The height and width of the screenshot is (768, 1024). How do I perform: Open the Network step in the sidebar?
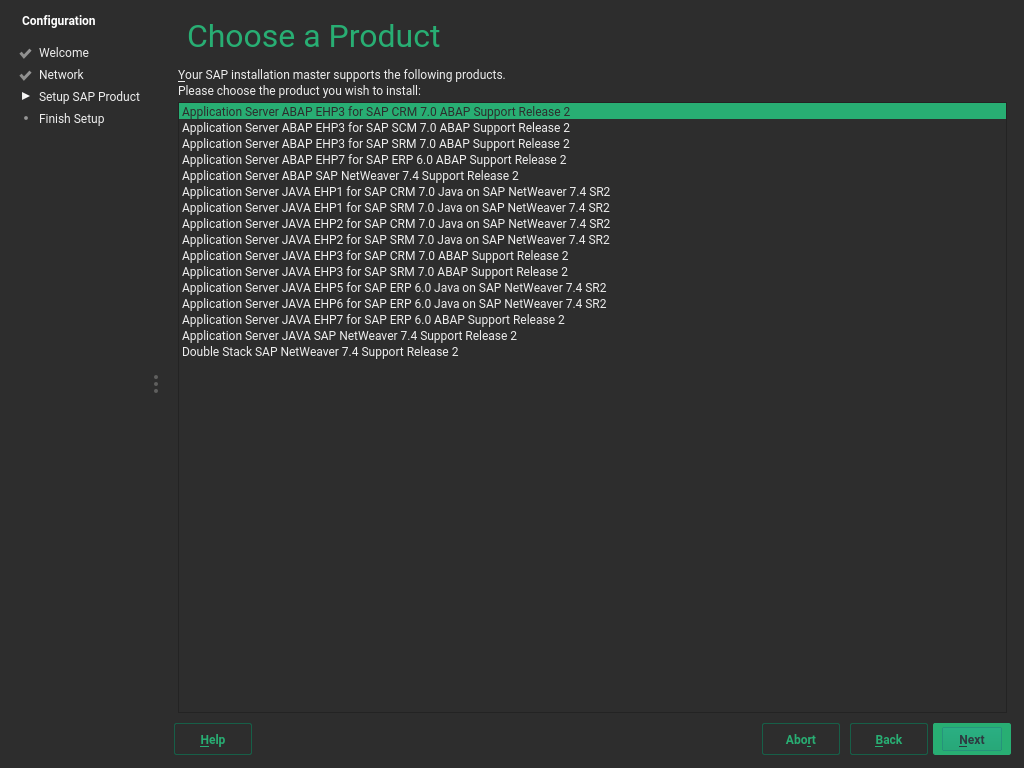pos(61,74)
